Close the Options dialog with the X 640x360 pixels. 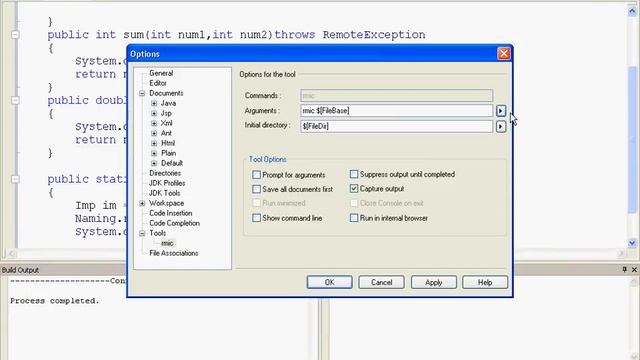tap(504, 53)
